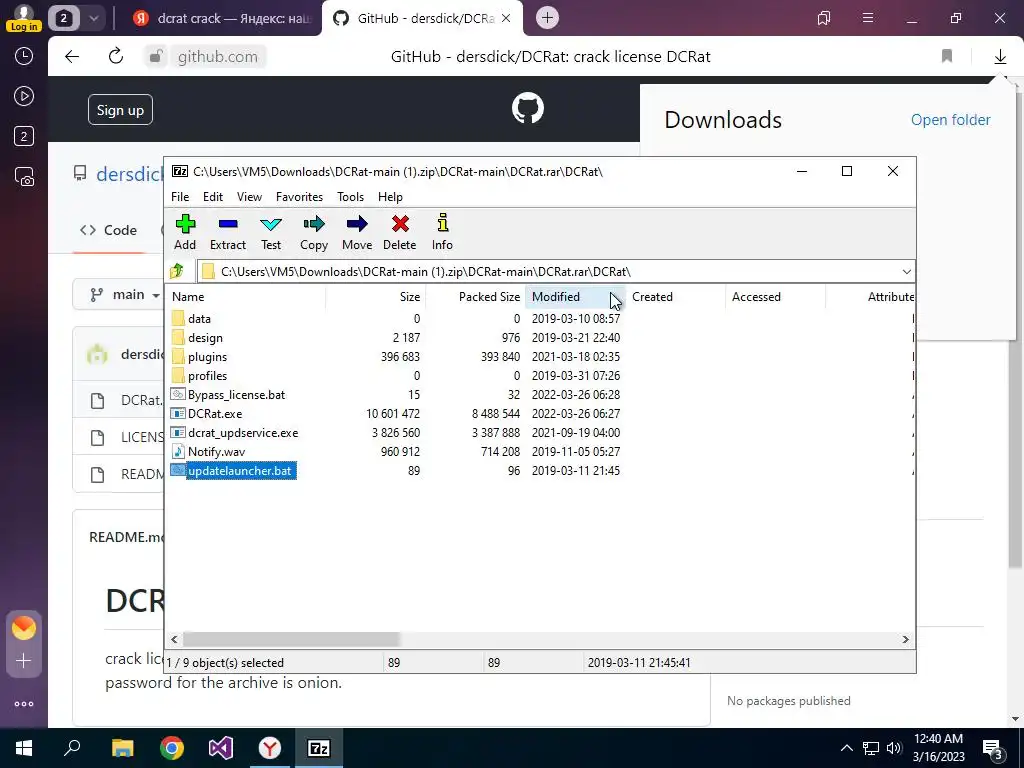This screenshot has width=1024, height=768.
Task: Open Visual Studio from the taskbar
Action: coord(221,748)
